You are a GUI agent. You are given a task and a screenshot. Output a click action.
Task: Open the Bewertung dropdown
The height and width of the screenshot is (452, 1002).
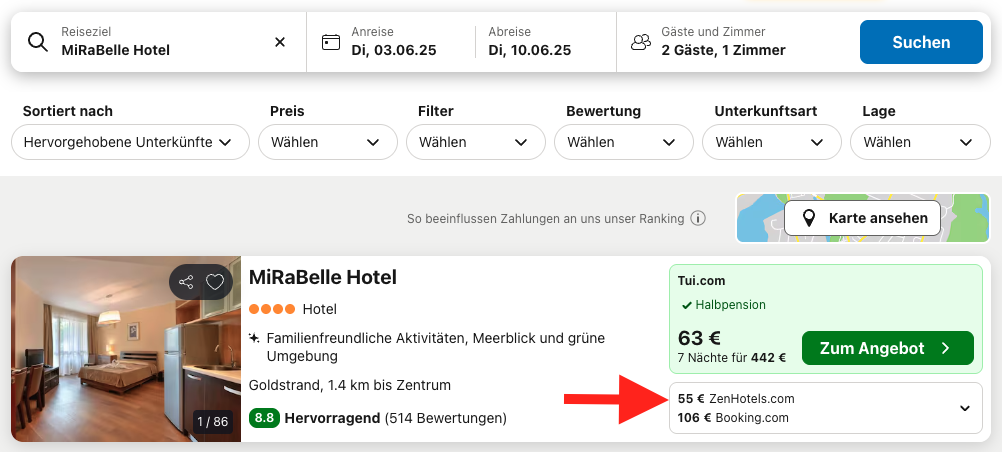(624, 142)
